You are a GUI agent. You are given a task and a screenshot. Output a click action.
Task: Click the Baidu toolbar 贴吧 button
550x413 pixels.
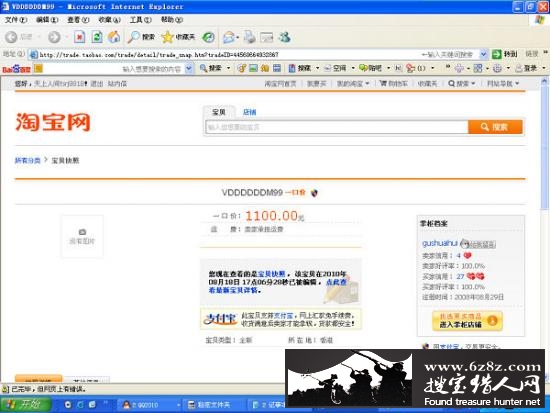pyautogui.click(x=371, y=68)
